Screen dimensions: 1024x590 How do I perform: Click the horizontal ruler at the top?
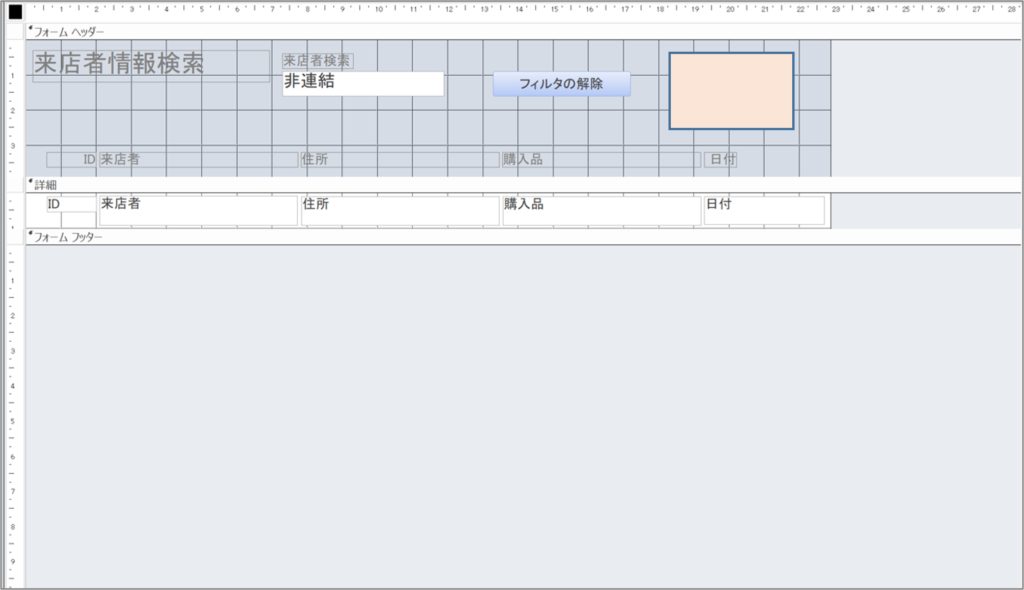click(523, 10)
